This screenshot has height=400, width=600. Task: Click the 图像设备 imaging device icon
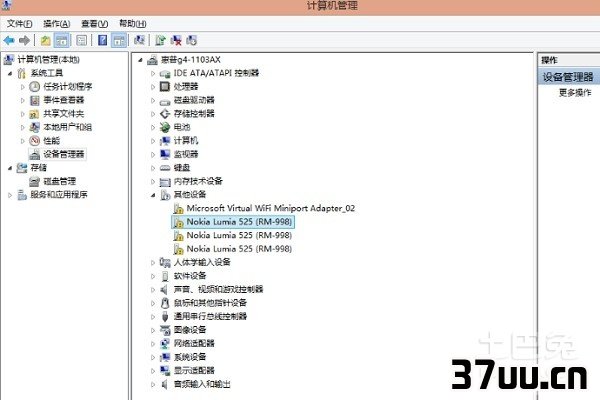tap(165, 330)
